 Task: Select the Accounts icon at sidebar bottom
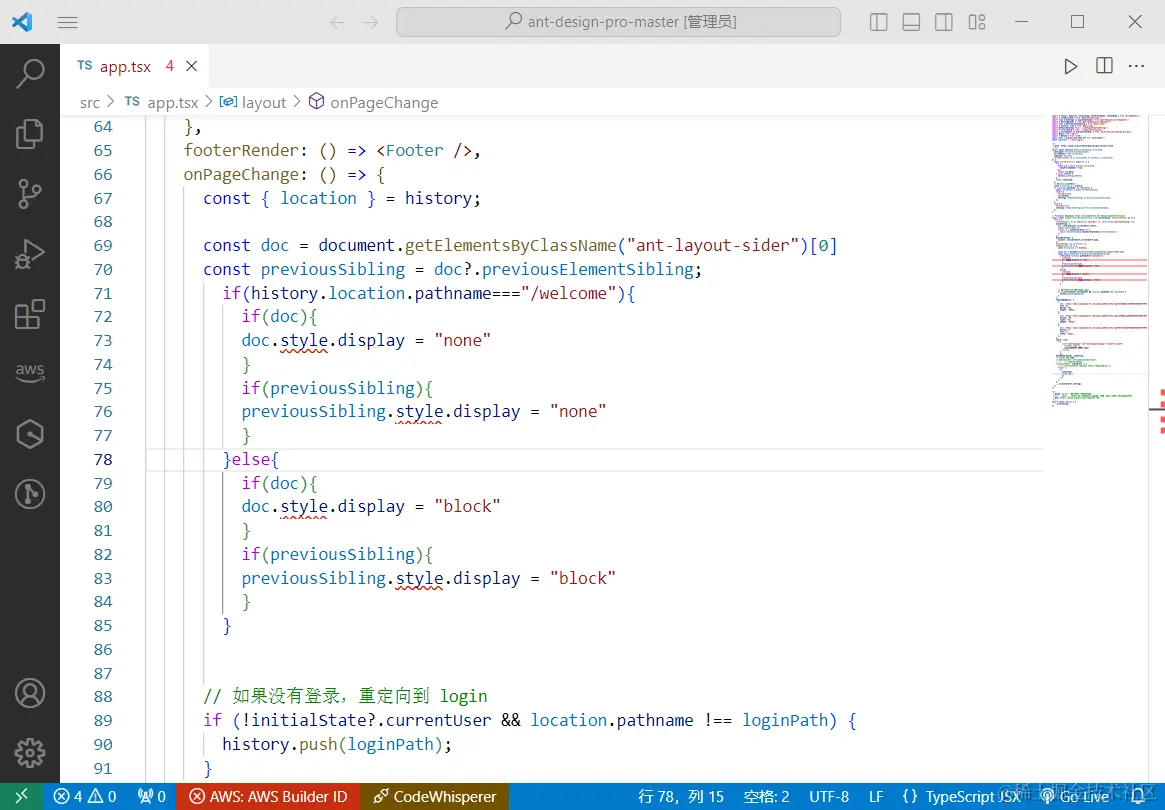(x=30, y=693)
